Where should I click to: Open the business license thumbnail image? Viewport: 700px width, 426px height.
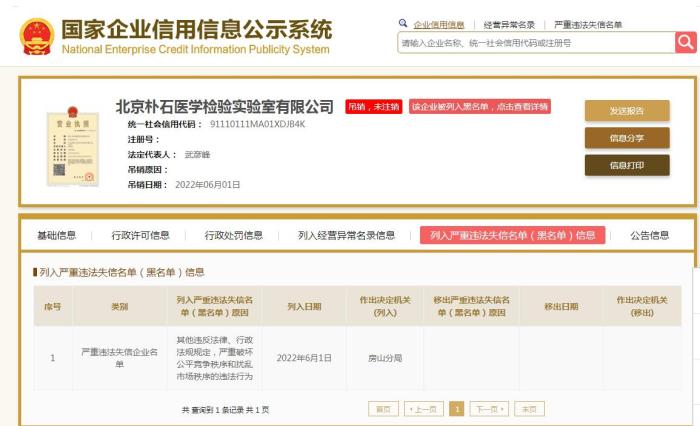pos(72,148)
